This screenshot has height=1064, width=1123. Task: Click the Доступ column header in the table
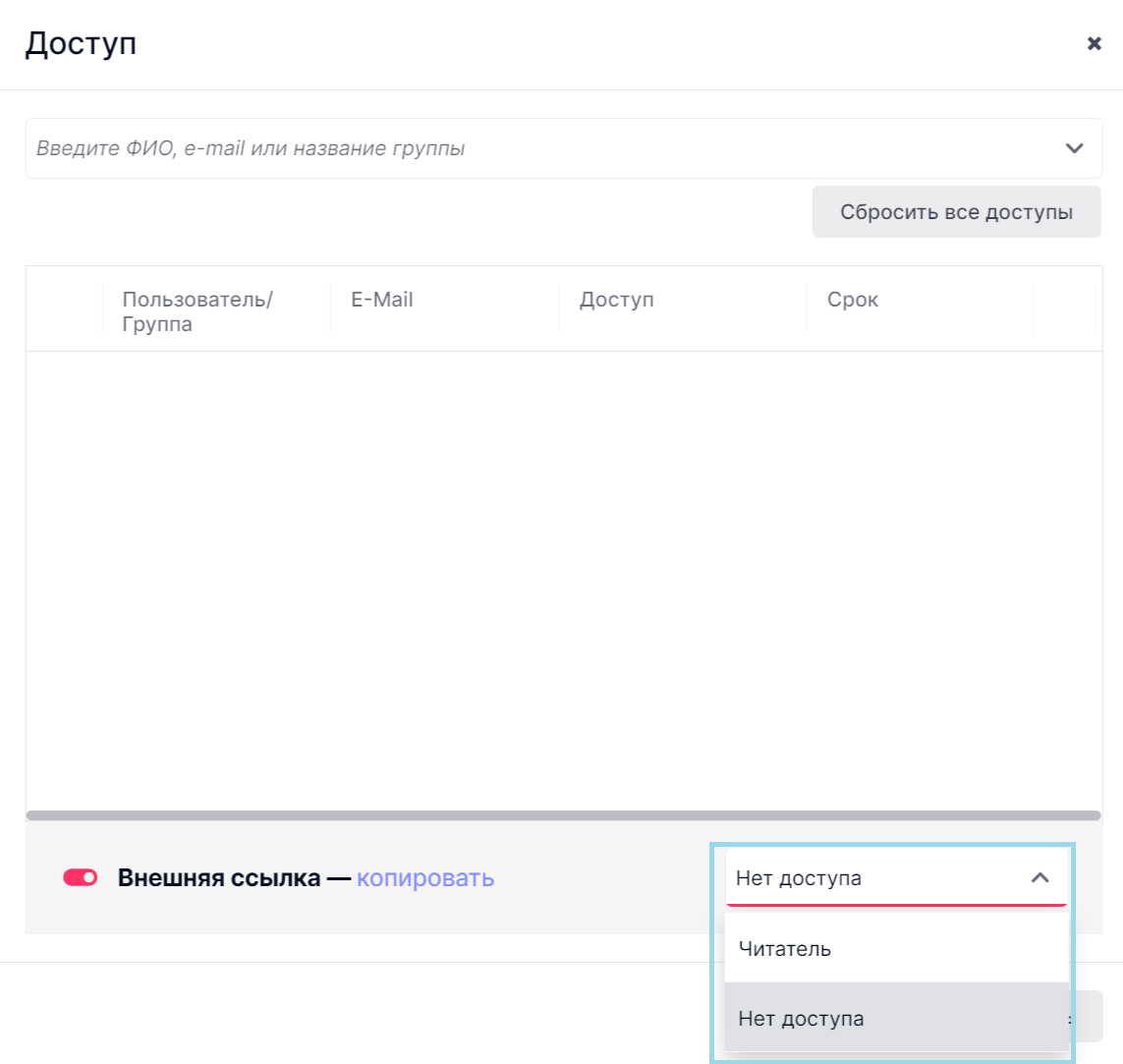[616, 300]
